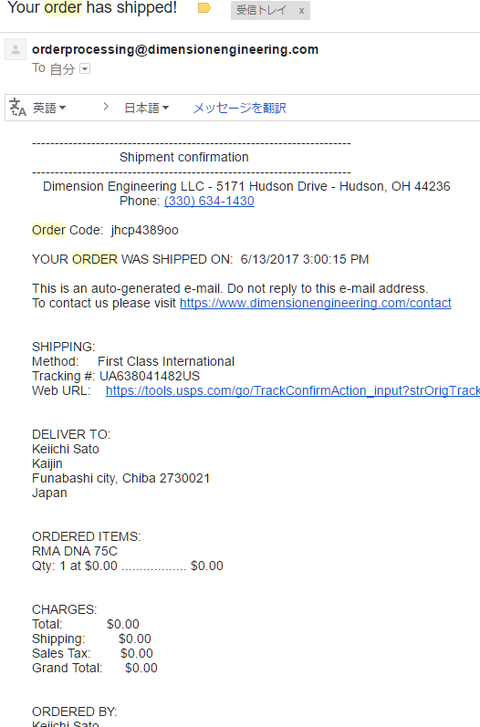Open the dimensionengineering.com/contact link

point(315,303)
